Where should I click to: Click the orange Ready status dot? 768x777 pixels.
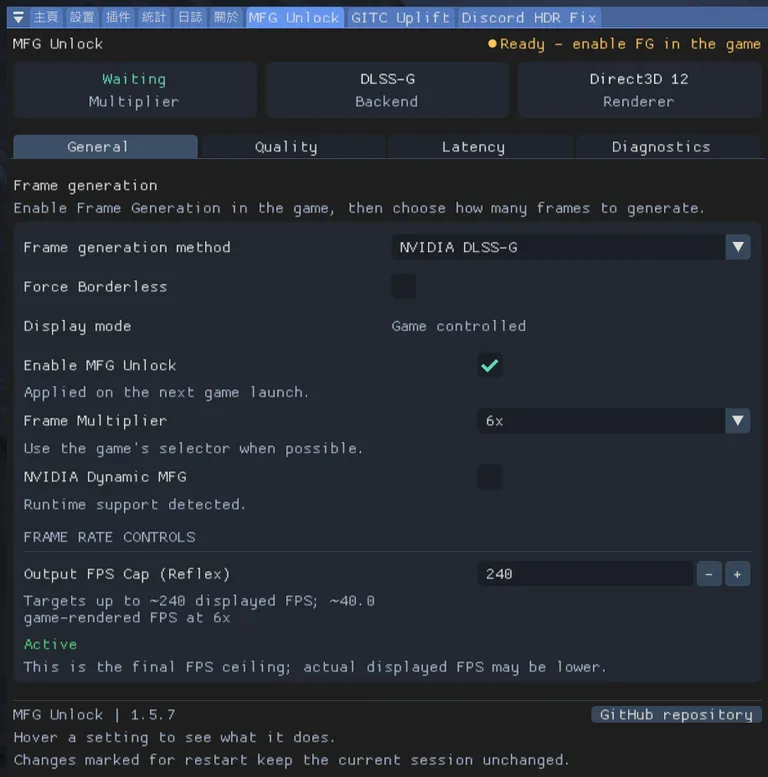point(492,44)
